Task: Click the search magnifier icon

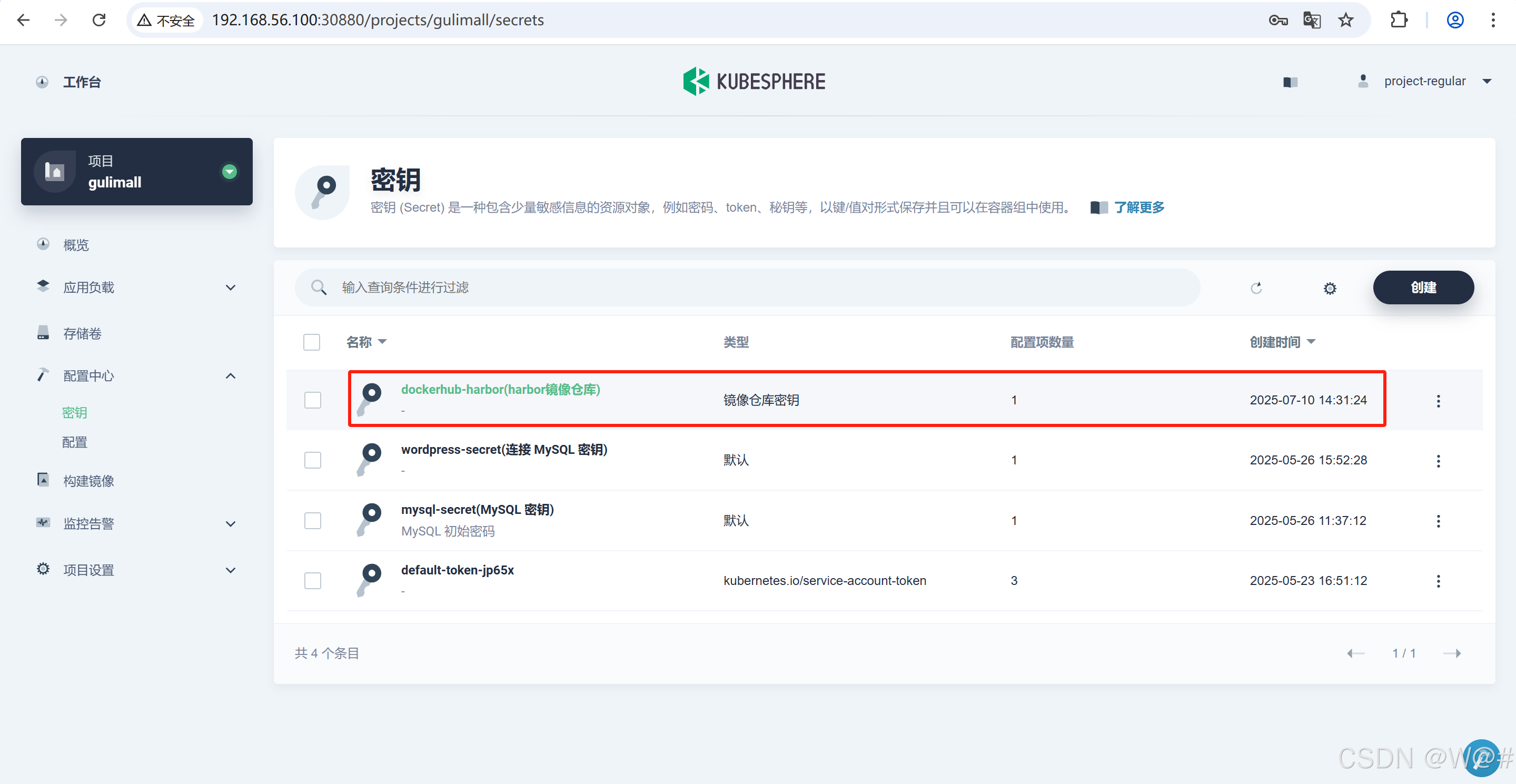Action: click(319, 287)
